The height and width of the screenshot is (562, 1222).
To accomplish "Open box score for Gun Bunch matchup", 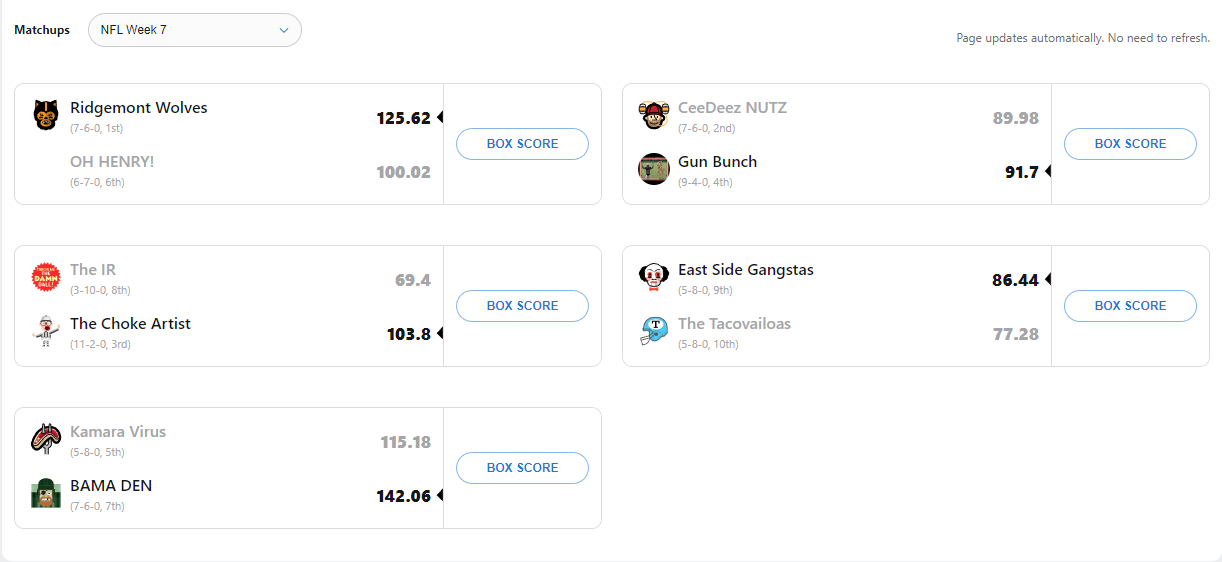I will tap(1130, 144).
